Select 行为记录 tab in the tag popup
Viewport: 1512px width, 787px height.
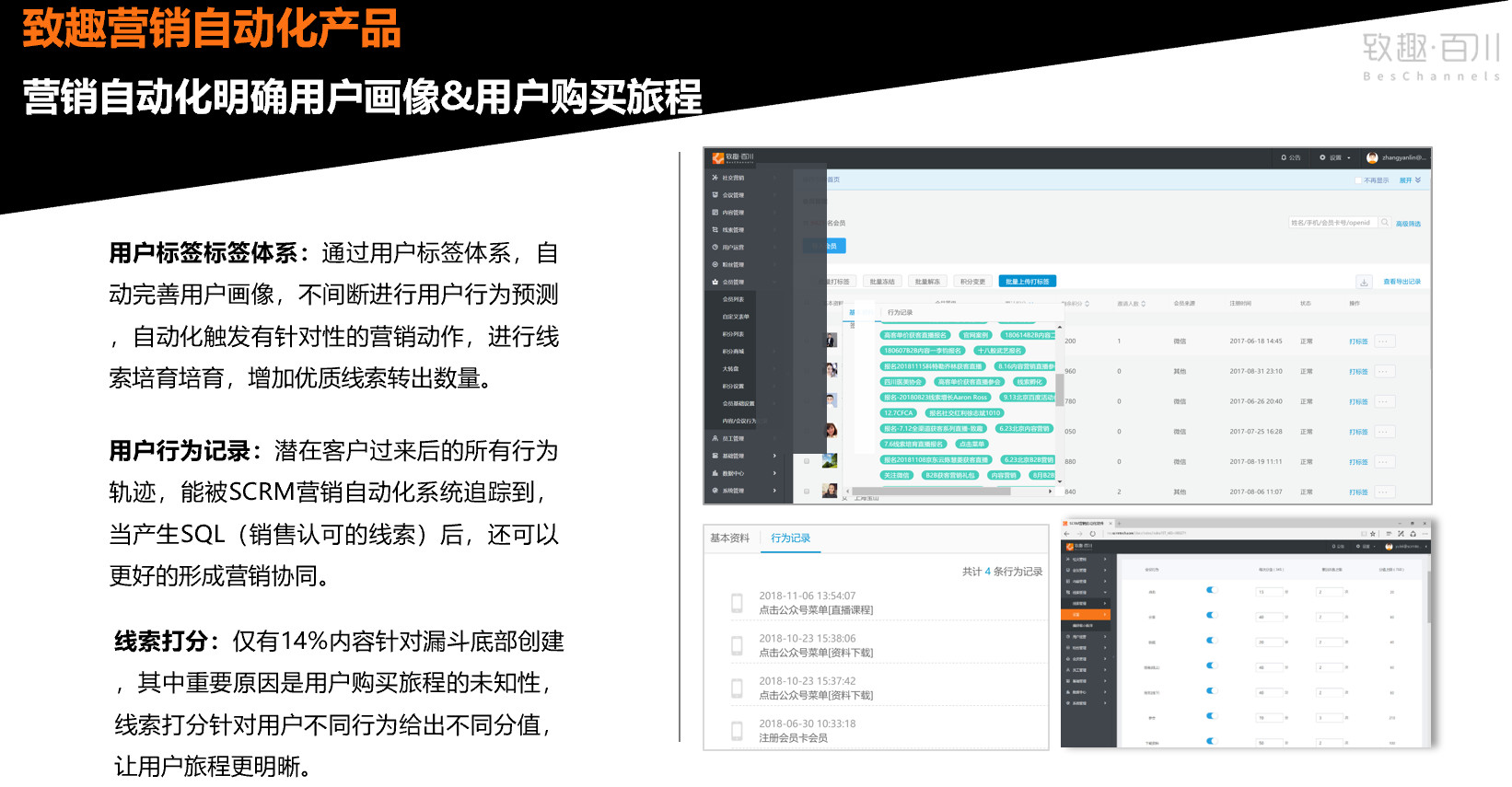tap(901, 313)
